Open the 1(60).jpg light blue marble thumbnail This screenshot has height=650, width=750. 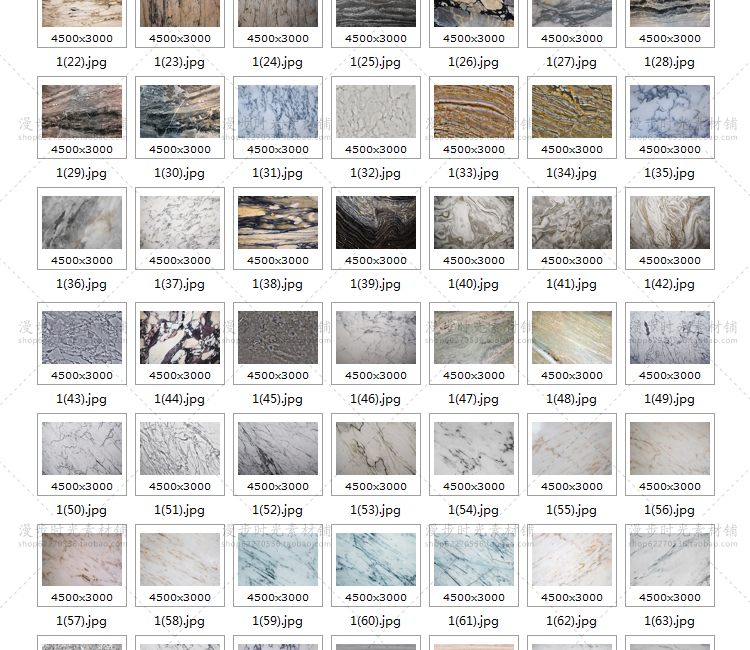(x=376, y=559)
